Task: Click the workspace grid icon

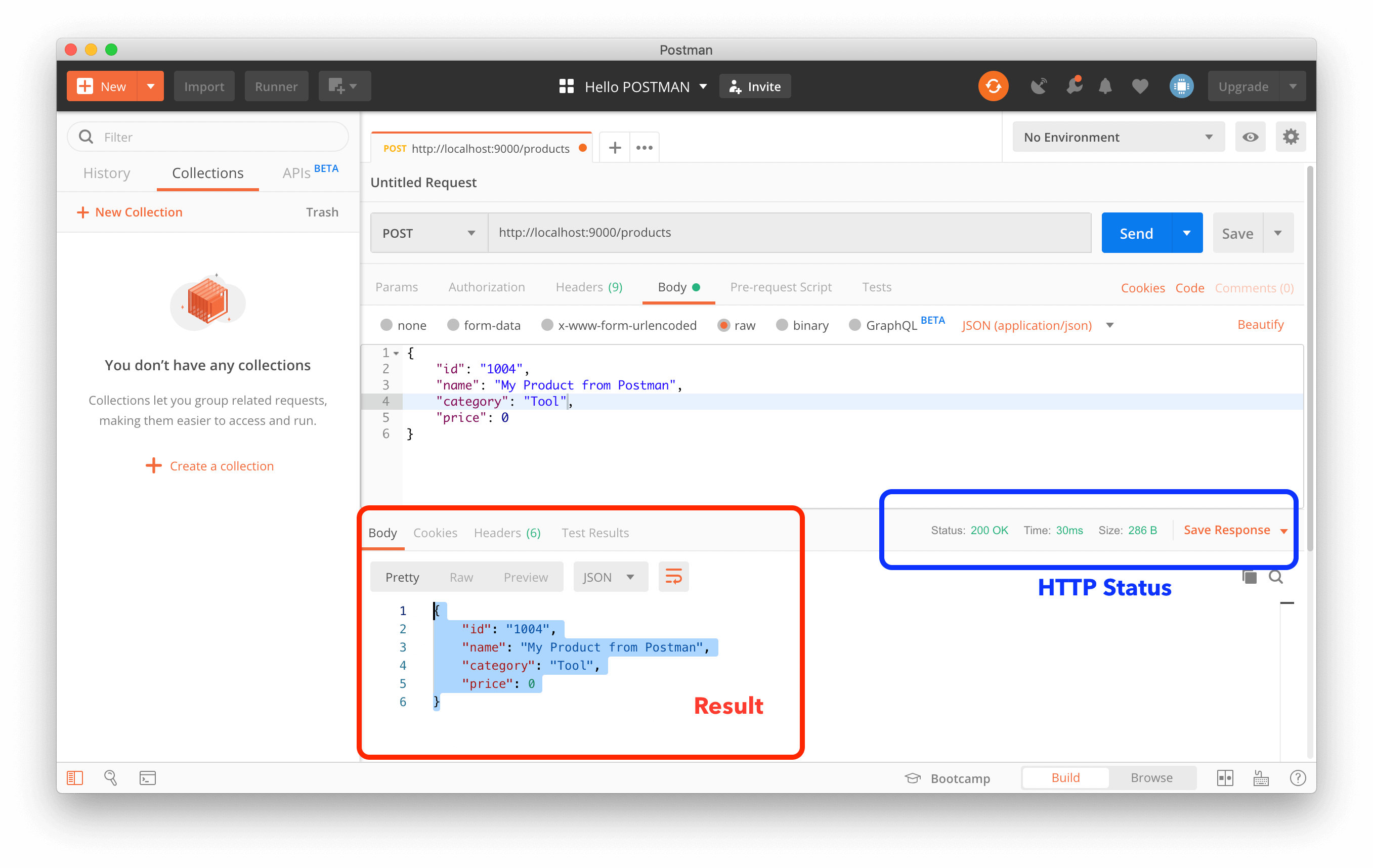Action: (x=566, y=86)
